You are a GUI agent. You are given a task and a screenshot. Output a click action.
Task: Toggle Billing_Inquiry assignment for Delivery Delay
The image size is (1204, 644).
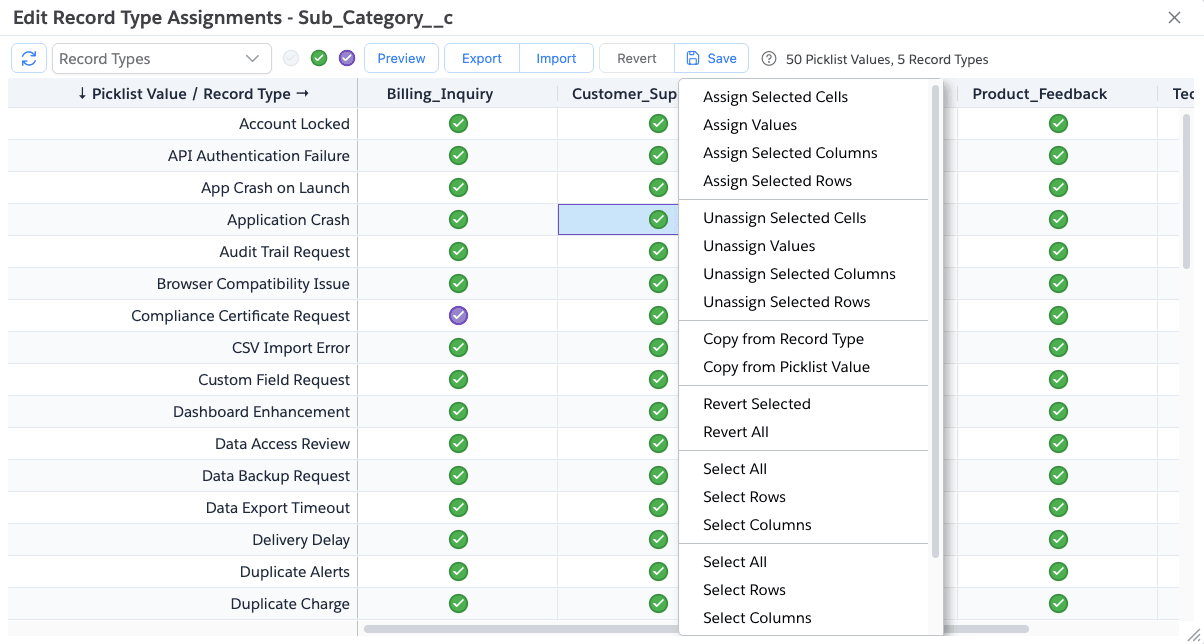tap(458, 540)
